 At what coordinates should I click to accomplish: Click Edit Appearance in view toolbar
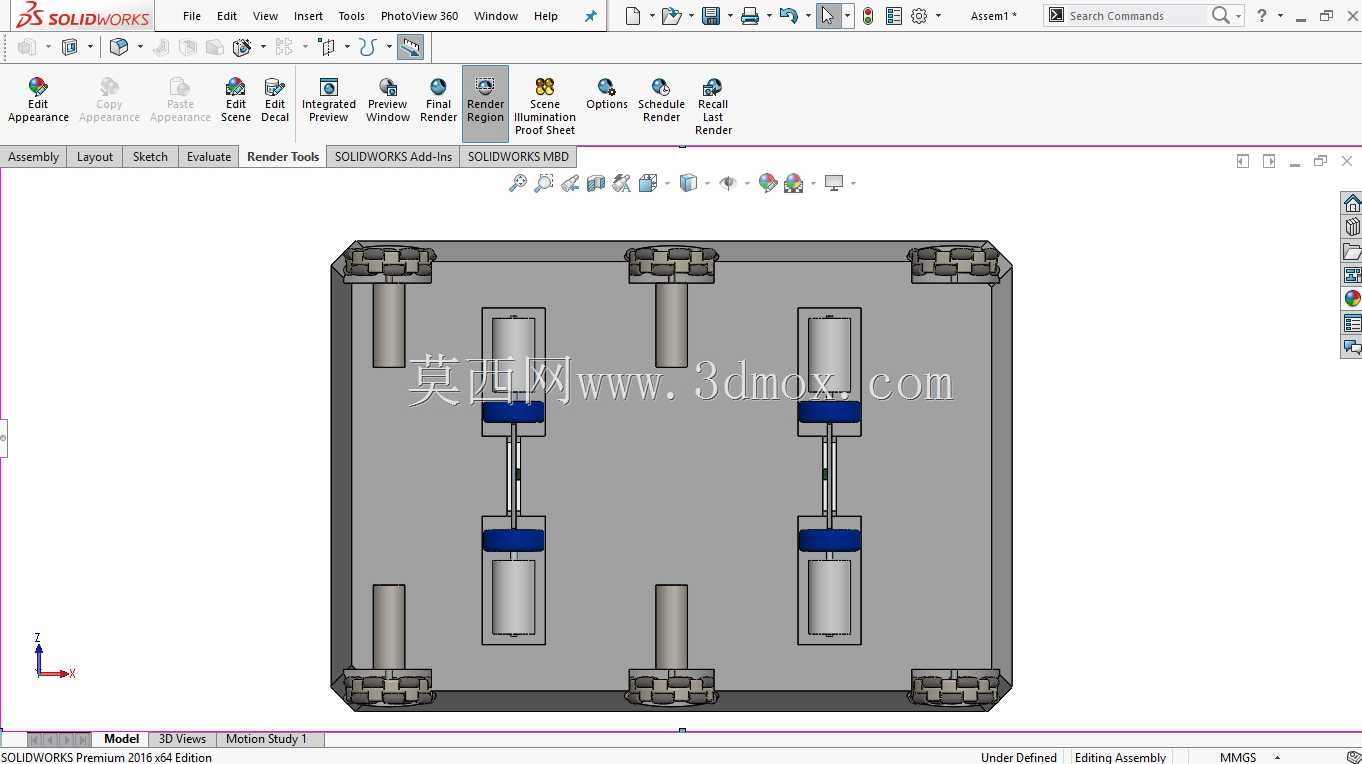click(x=767, y=183)
